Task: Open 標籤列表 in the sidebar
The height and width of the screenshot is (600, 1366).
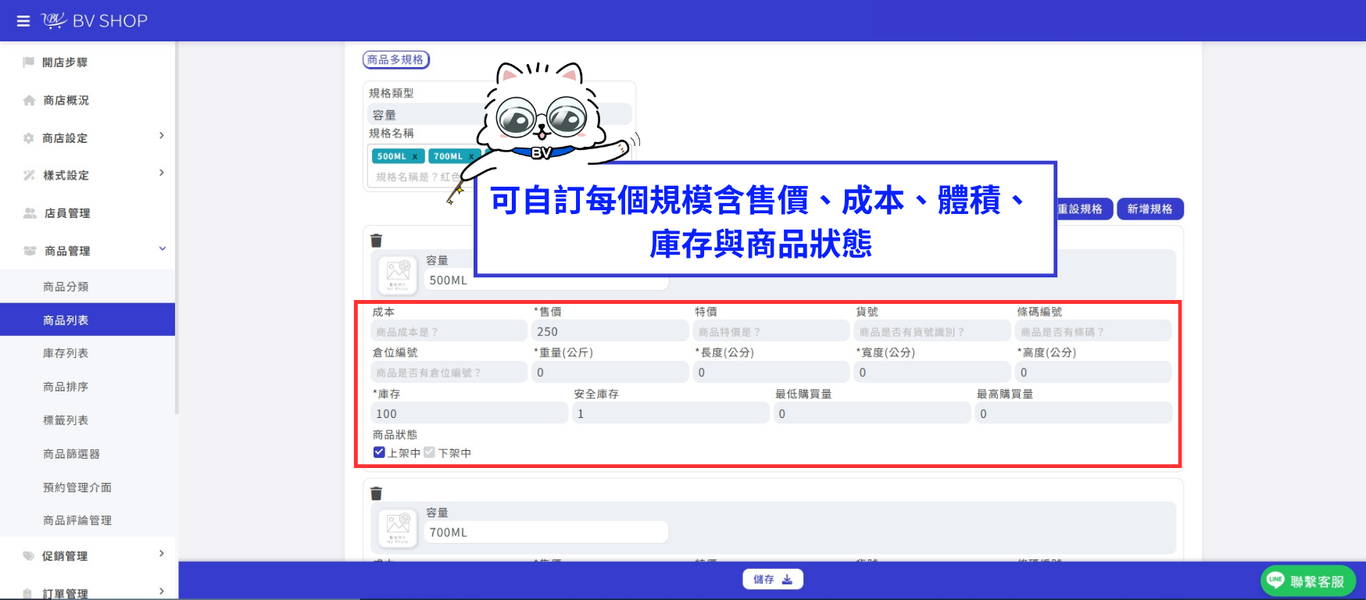Action: pos(66,420)
